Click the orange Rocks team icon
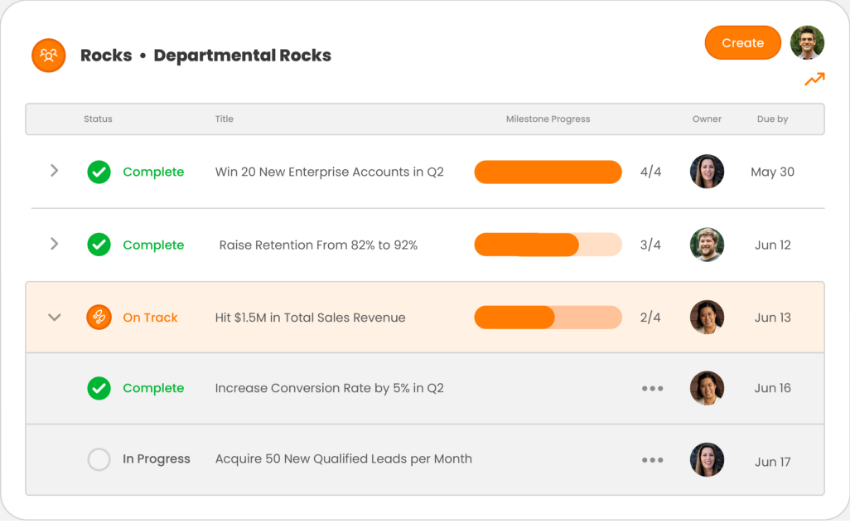Viewport: 850px width, 521px height. pyautogui.click(x=48, y=55)
